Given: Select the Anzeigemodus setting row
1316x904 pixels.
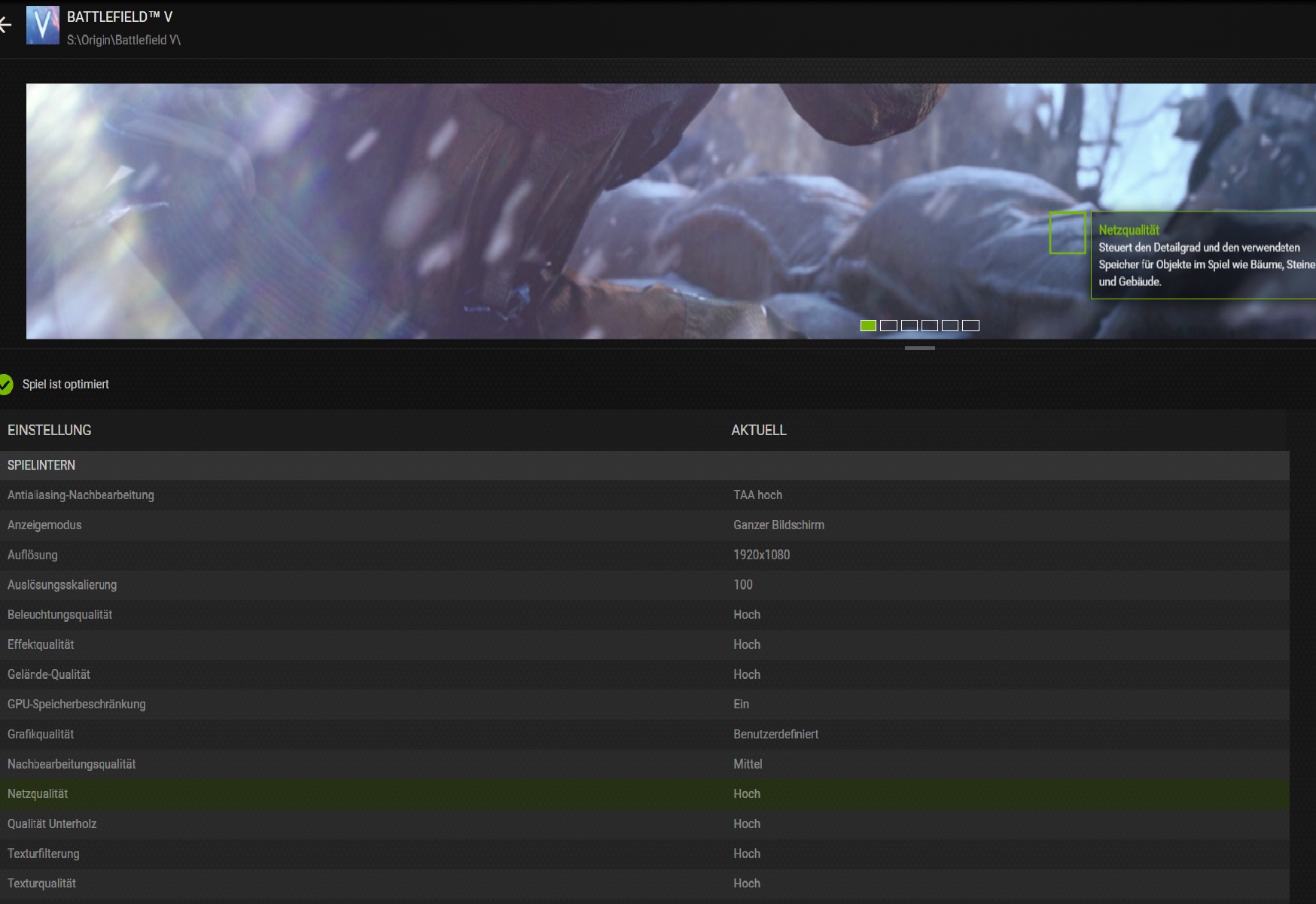Looking at the screenshot, I should click(644, 525).
